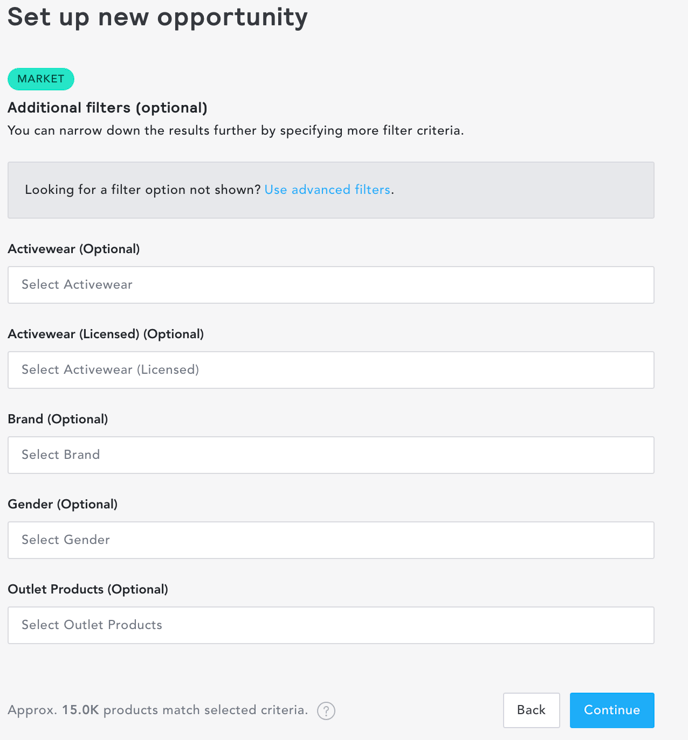Open the Select Outlet Products dropdown
Image resolution: width=688 pixels, height=740 pixels.
point(331,625)
